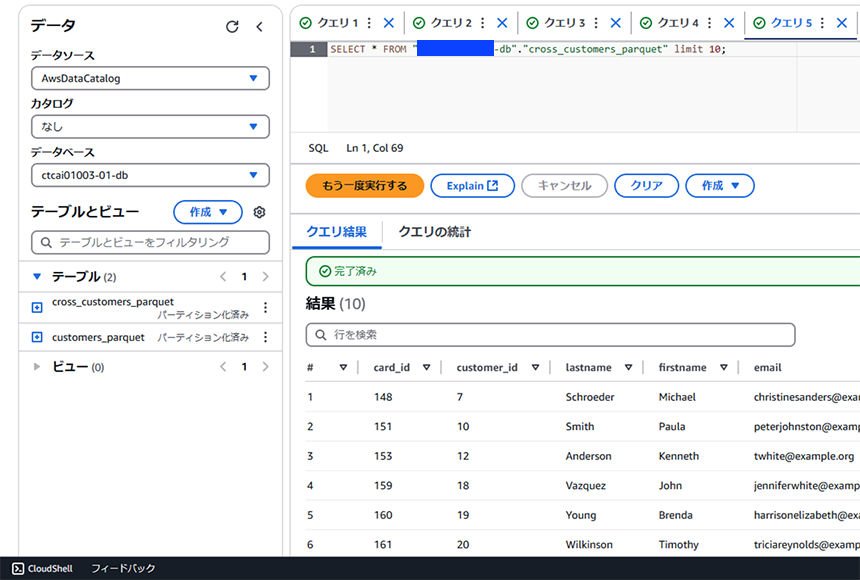Go to next page of tables list
This screenshot has width=860, height=580.
(265, 277)
